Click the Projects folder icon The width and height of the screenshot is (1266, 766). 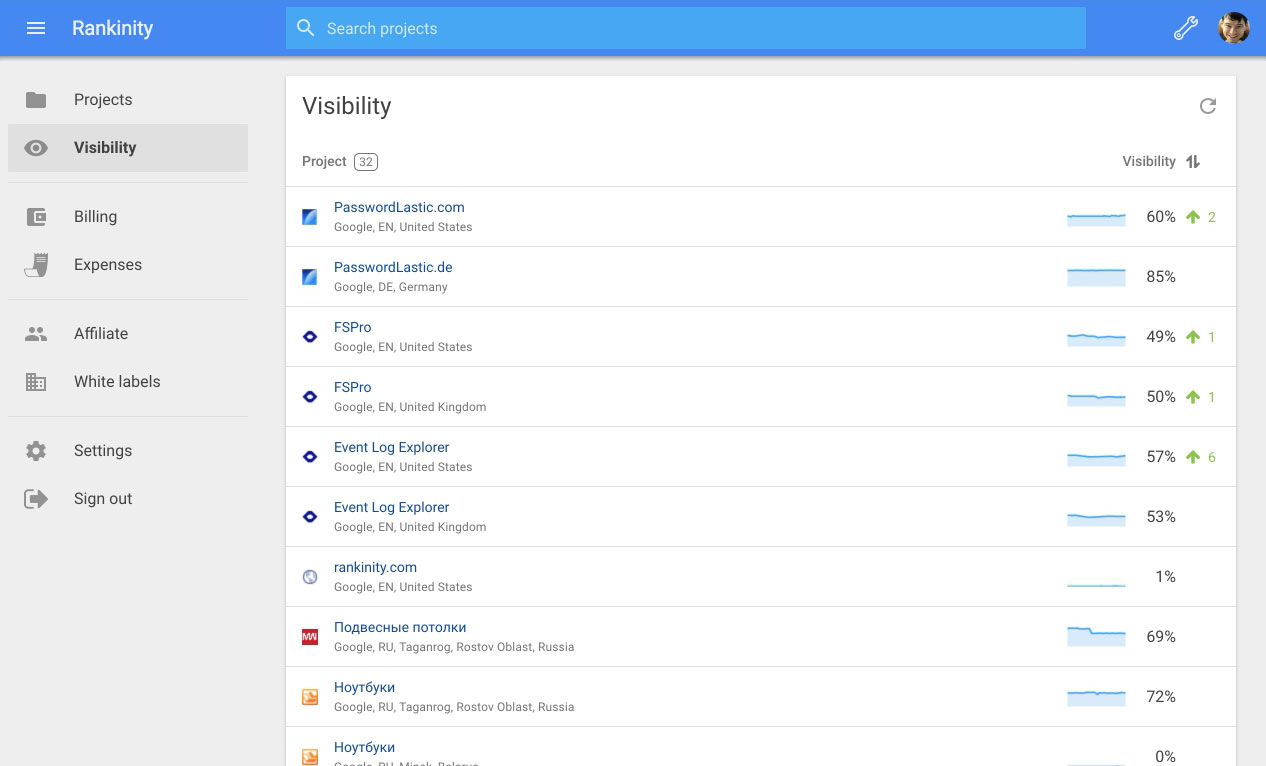(36, 100)
